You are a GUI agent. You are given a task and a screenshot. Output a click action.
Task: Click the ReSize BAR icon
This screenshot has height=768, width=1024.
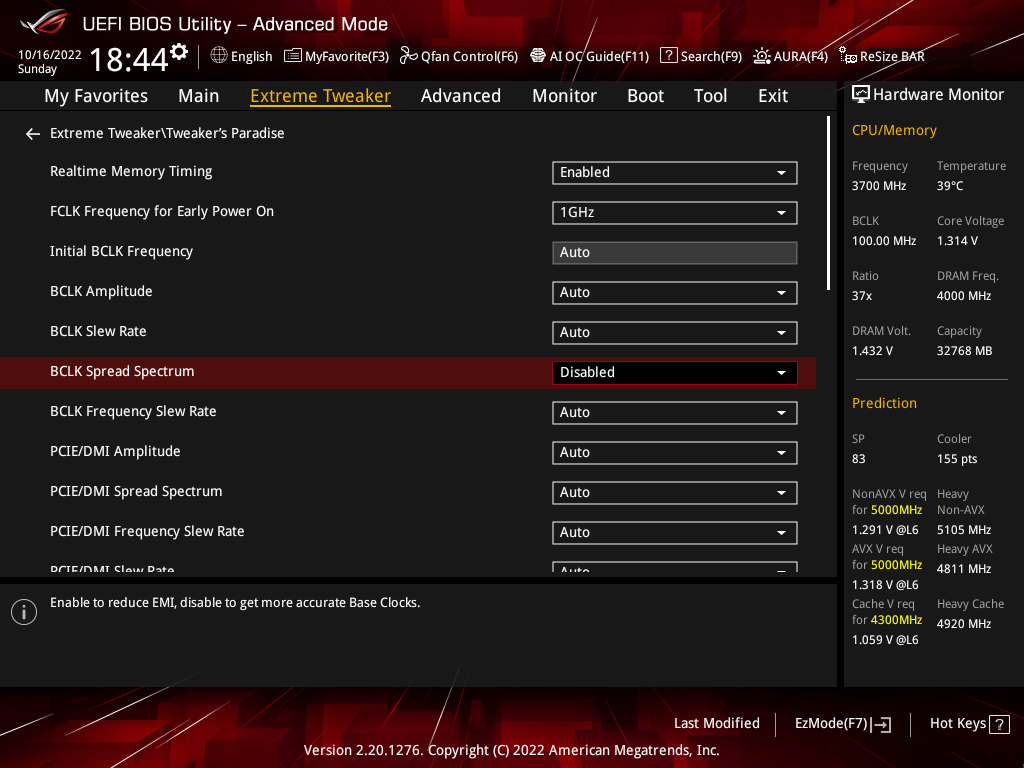[x=848, y=56]
